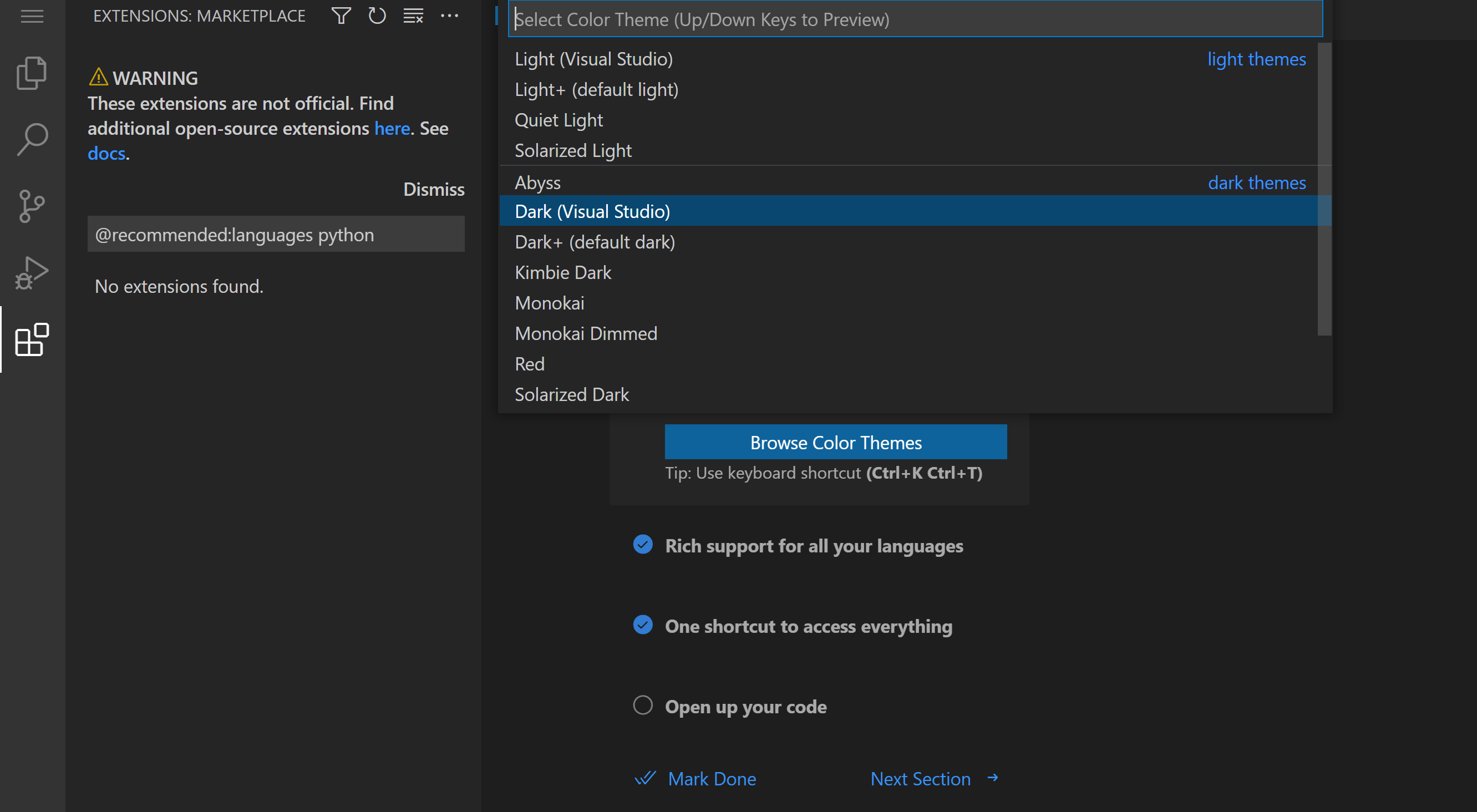Open Run and Debug view icon
The image size is (1477, 812).
tap(32, 273)
